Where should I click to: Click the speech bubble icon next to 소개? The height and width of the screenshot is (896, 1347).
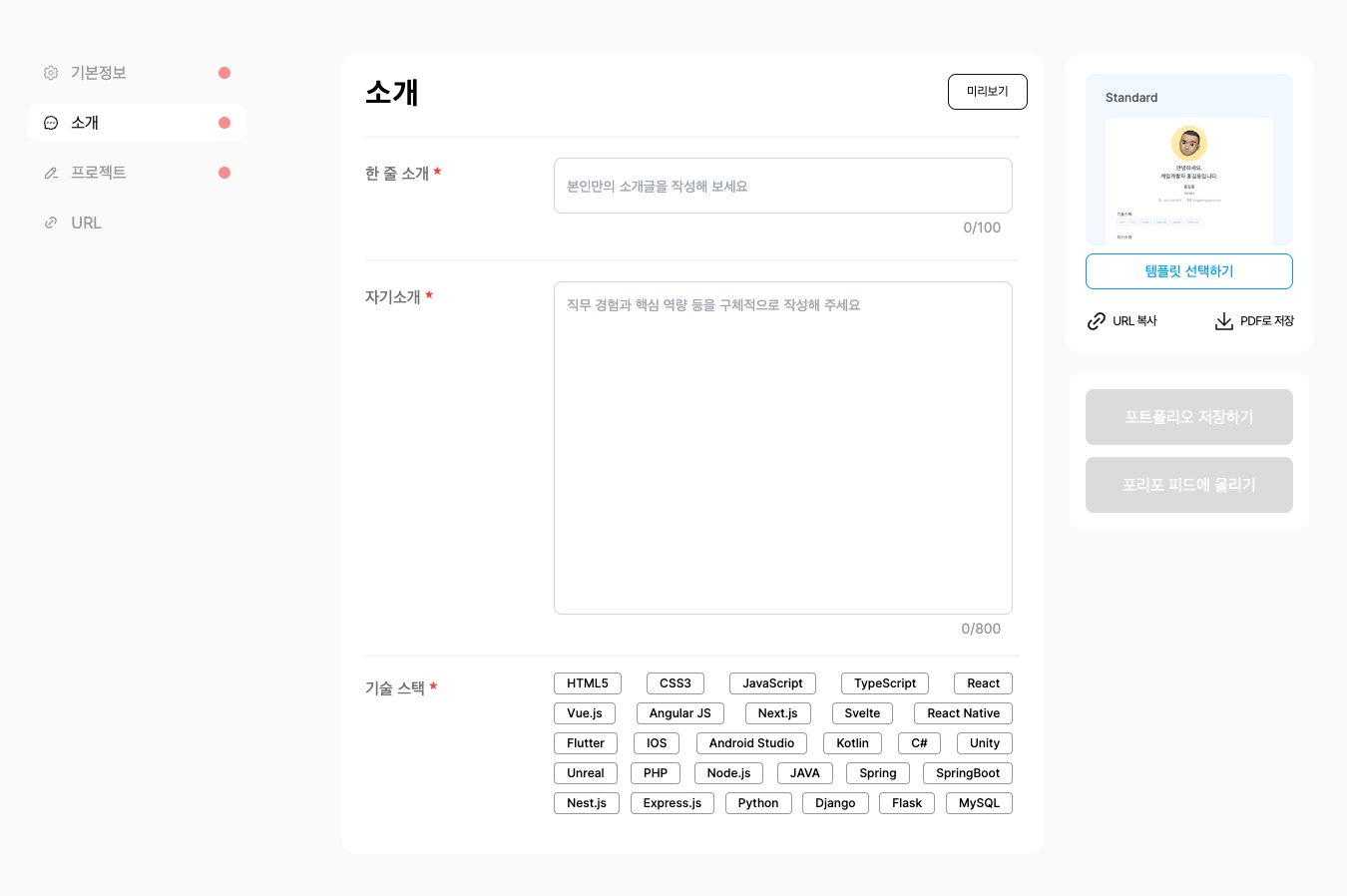(50, 122)
